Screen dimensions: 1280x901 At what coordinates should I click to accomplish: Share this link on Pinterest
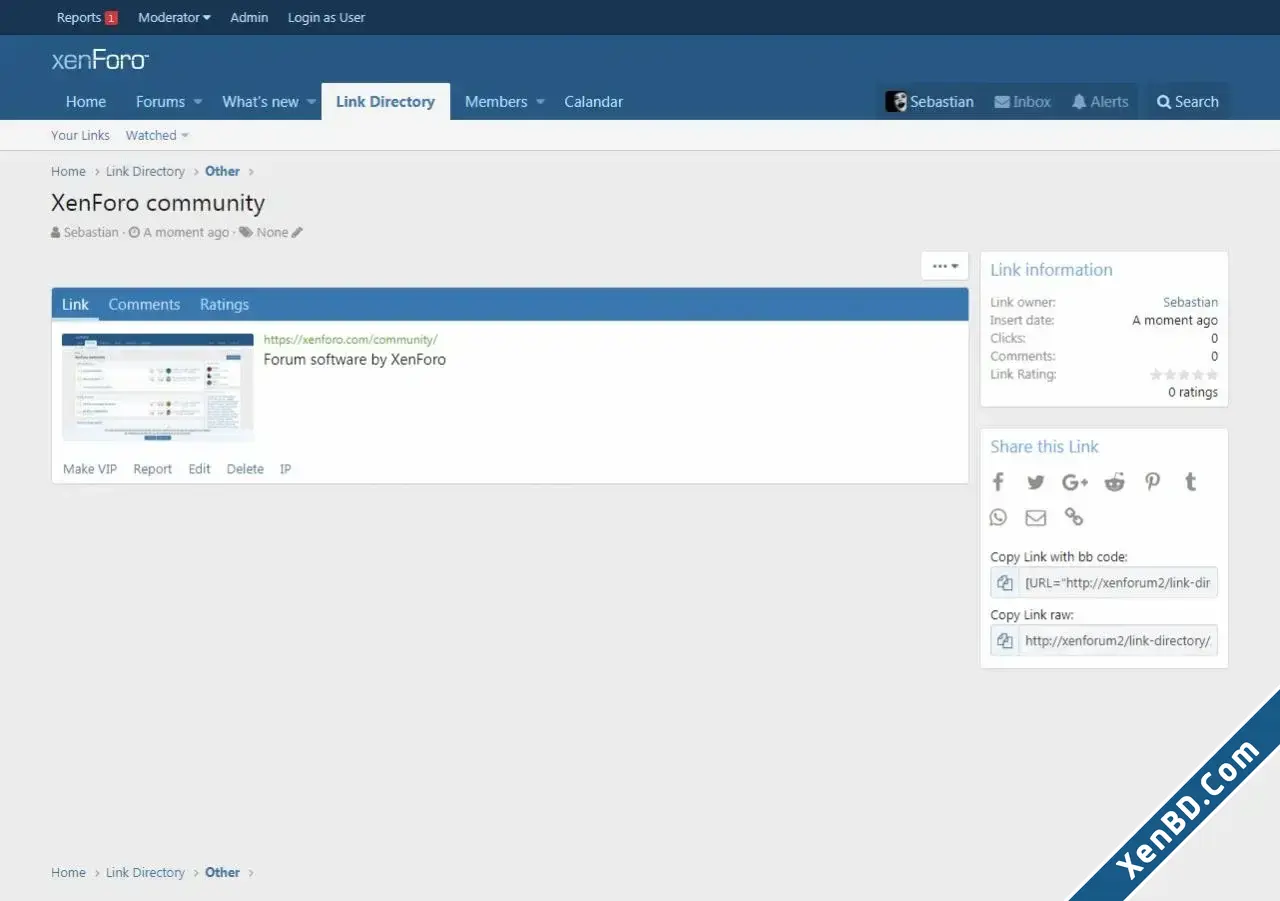[1153, 482]
